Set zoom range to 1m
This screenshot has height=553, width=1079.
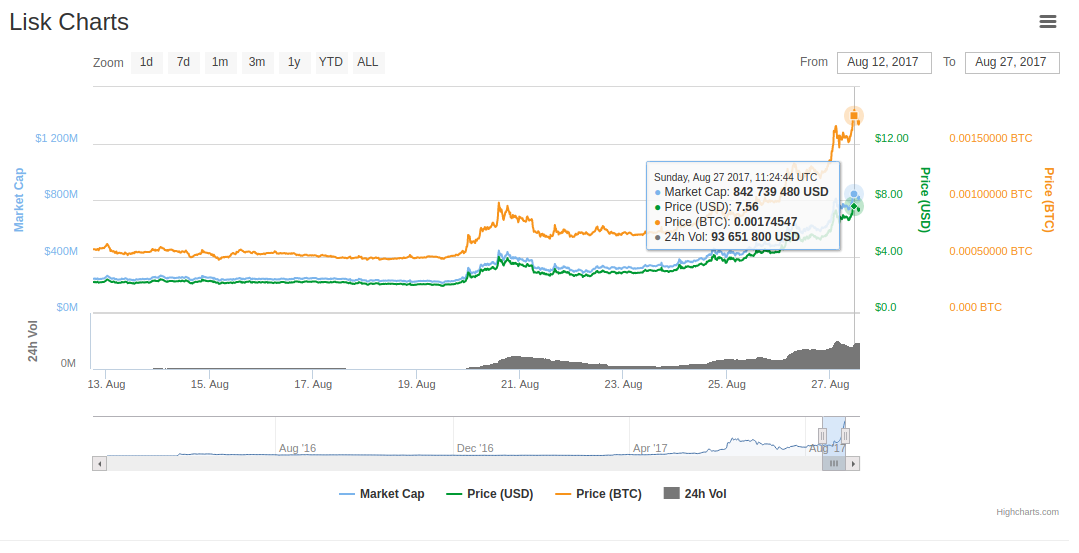220,63
